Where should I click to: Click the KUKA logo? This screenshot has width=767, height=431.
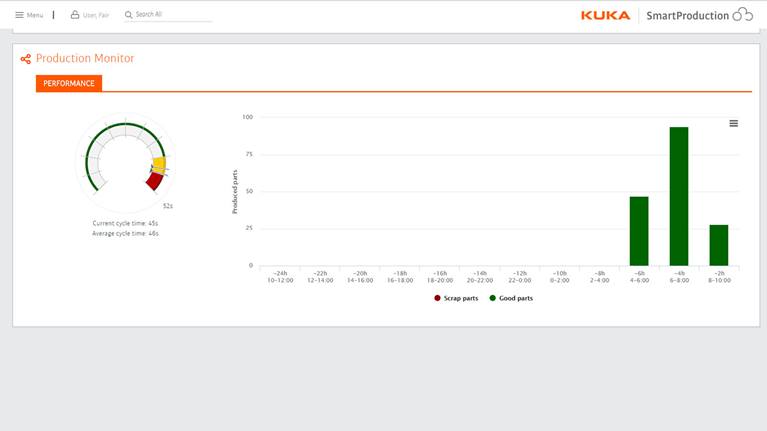point(605,15)
